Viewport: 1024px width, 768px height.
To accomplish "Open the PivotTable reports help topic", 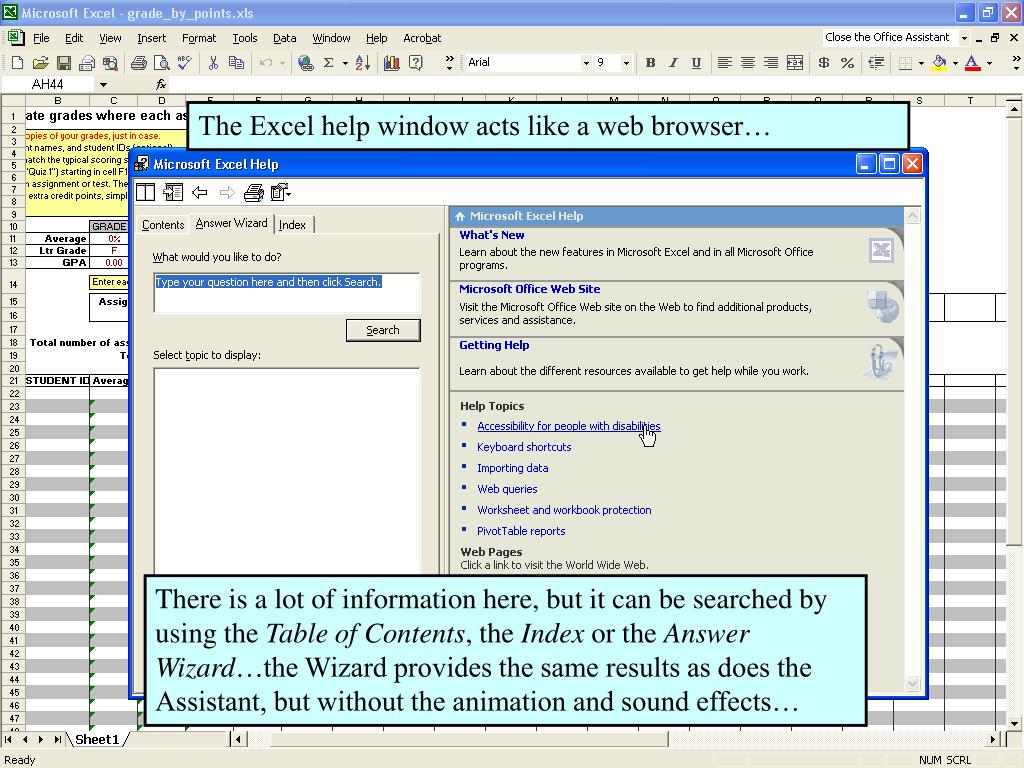I will pos(521,531).
